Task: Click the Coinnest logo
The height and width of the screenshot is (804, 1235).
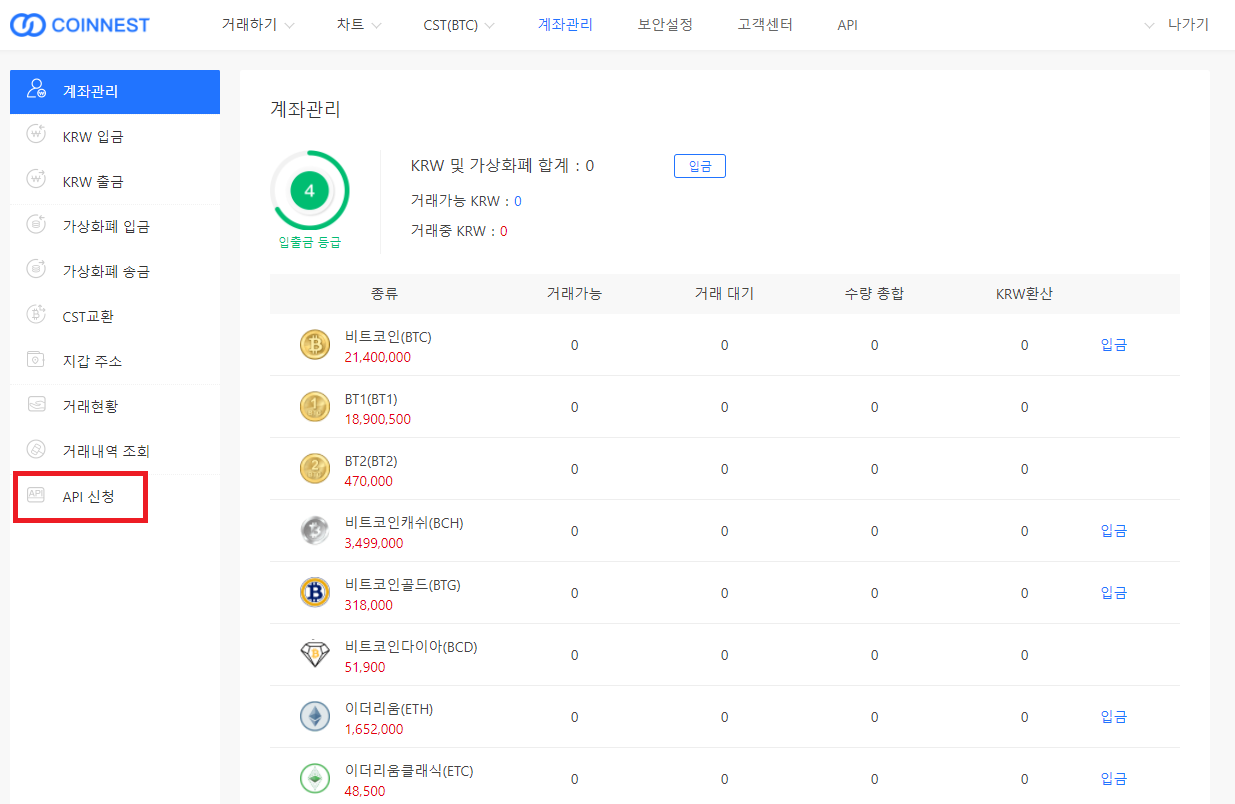Action: [x=80, y=25]
